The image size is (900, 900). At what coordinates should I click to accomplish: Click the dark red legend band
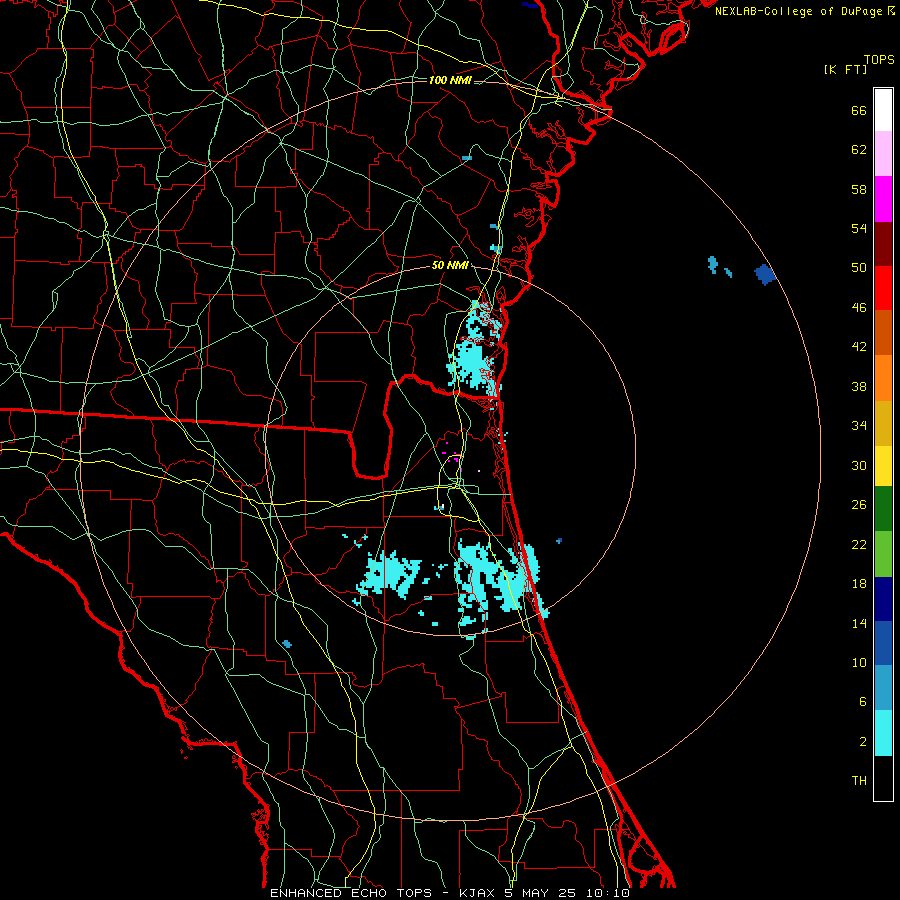click(883, 243)
